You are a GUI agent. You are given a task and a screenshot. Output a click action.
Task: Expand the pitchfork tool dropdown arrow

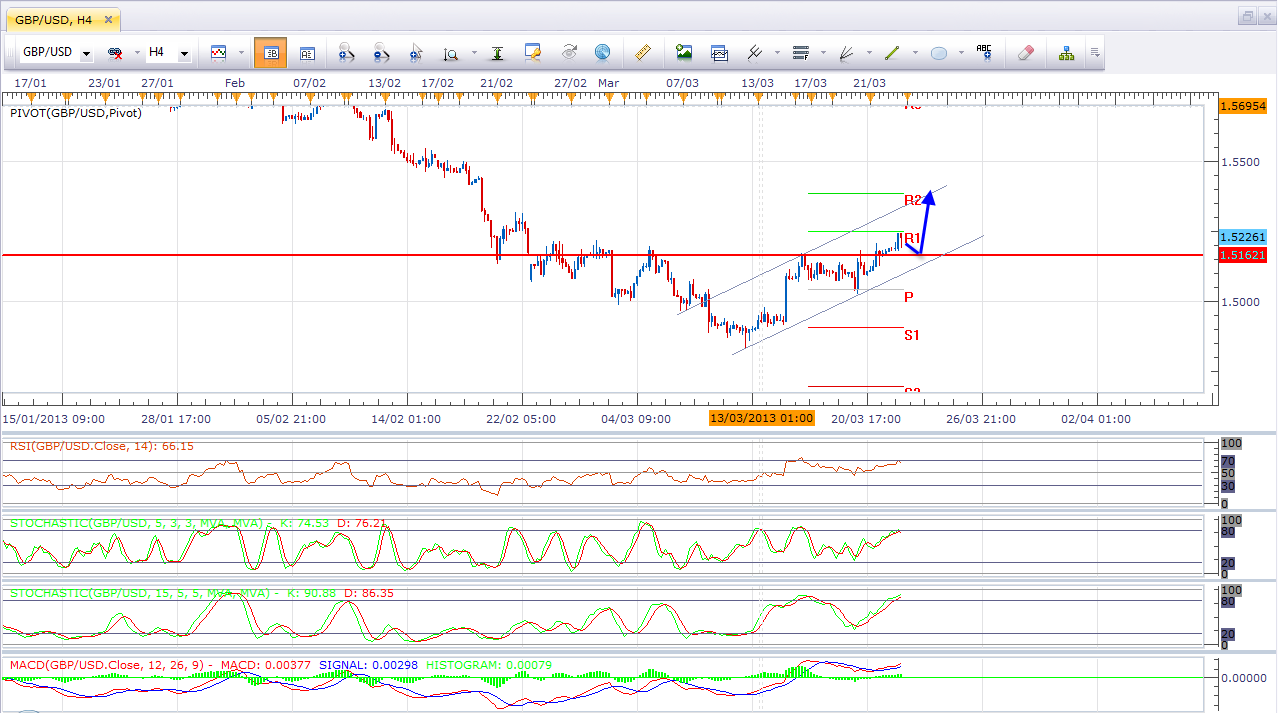tap(777, 53)
